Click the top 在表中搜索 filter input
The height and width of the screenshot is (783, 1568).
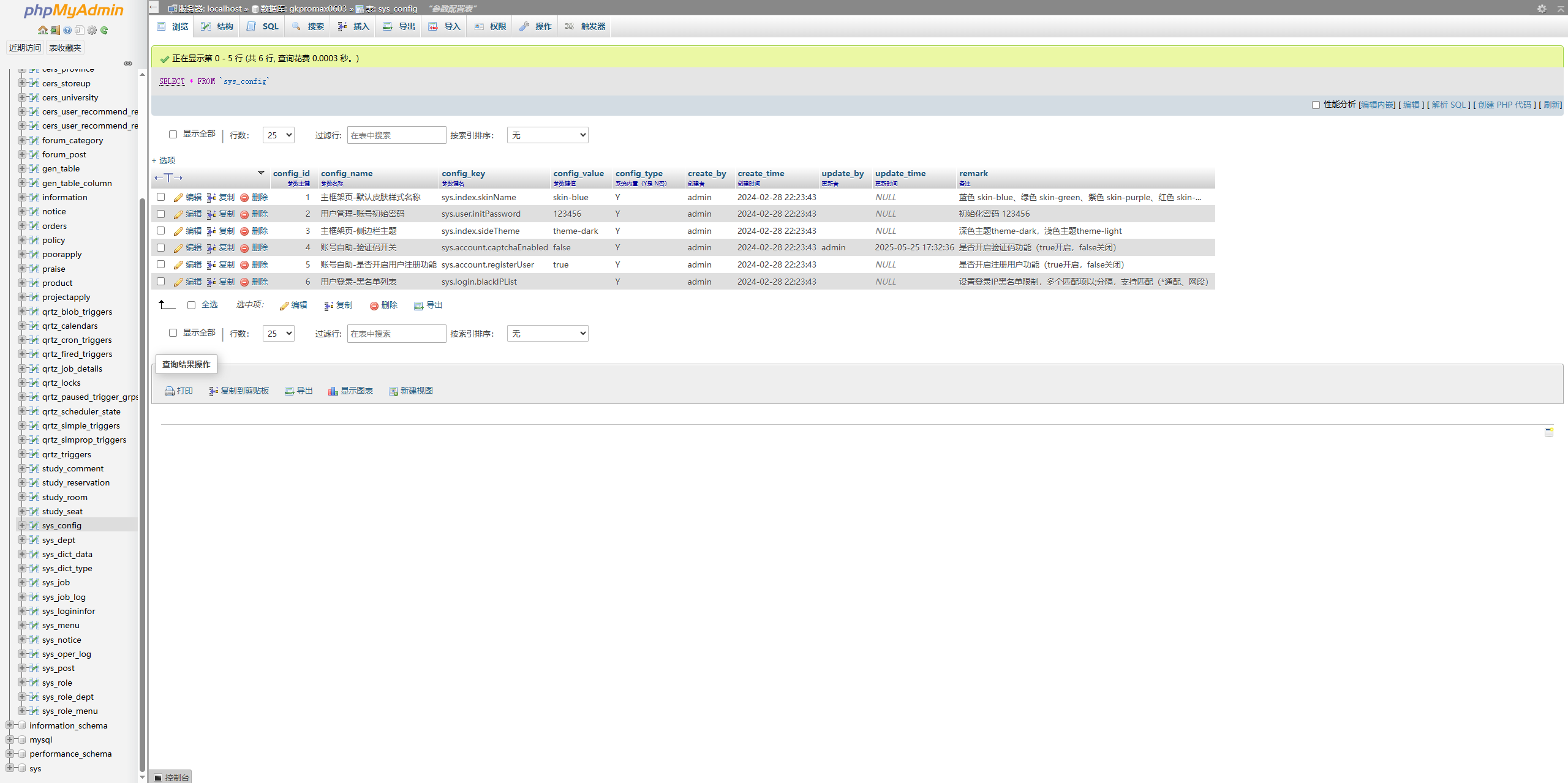[396, 135]
